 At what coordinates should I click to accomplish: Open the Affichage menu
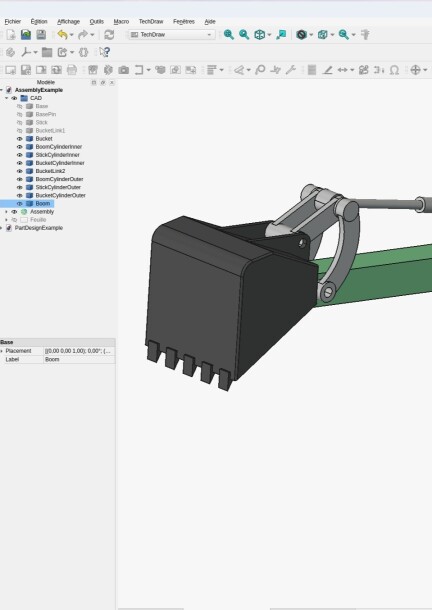click(x=68, y=21)
